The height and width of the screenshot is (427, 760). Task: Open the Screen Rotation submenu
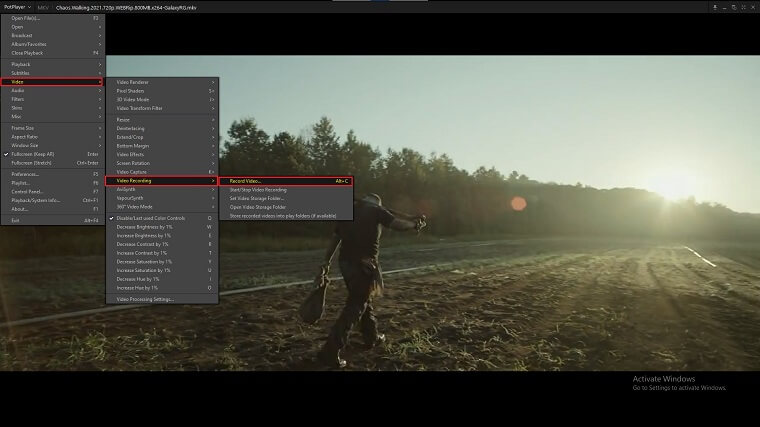pyautogui.click(x=162, y=163)
